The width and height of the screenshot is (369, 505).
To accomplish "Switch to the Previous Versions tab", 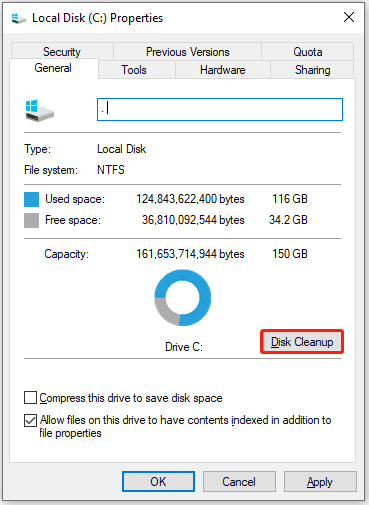I will point(187,51).
